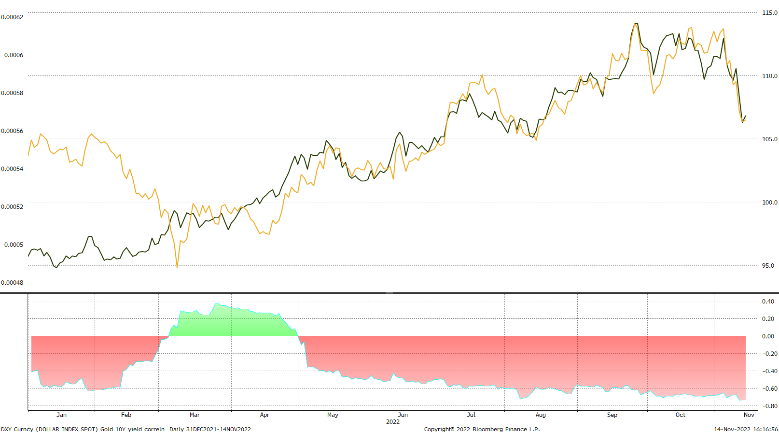
Task: Pick the Mar month label
Action: click(x=194, y=415)
